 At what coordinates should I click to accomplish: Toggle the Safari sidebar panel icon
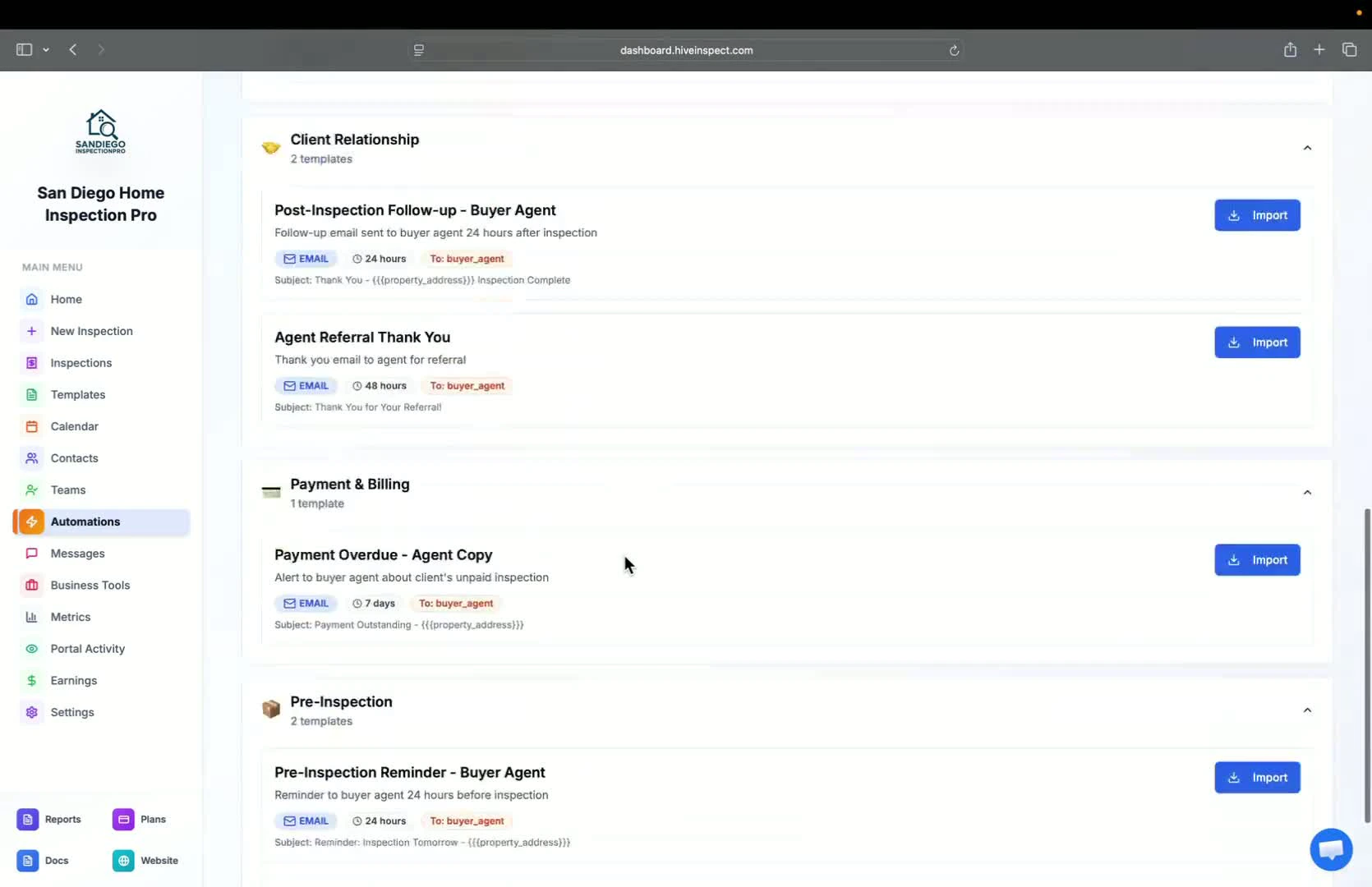pos(24,50)
